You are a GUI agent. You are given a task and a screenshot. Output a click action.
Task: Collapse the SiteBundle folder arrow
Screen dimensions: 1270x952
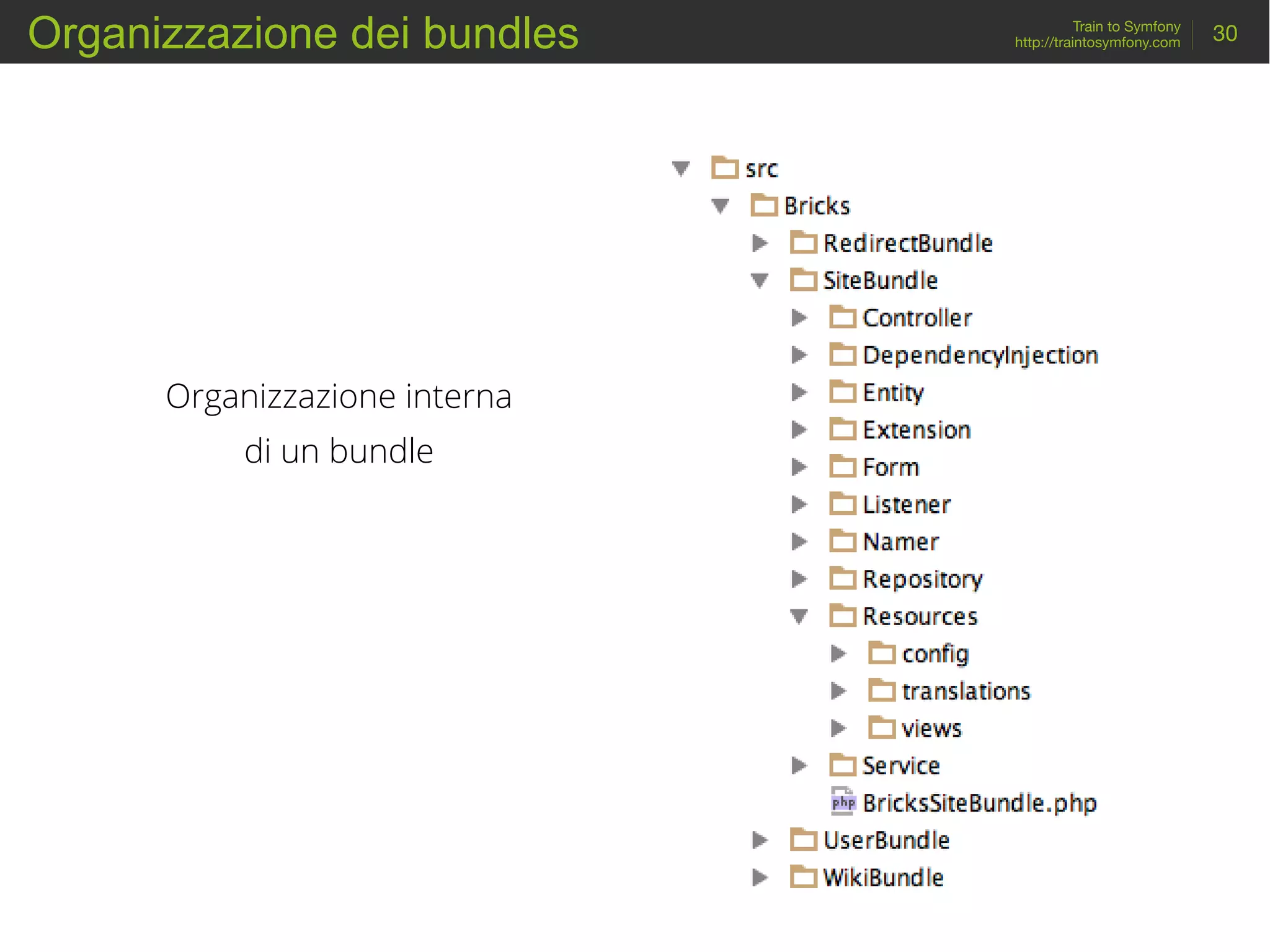point(760,281)
